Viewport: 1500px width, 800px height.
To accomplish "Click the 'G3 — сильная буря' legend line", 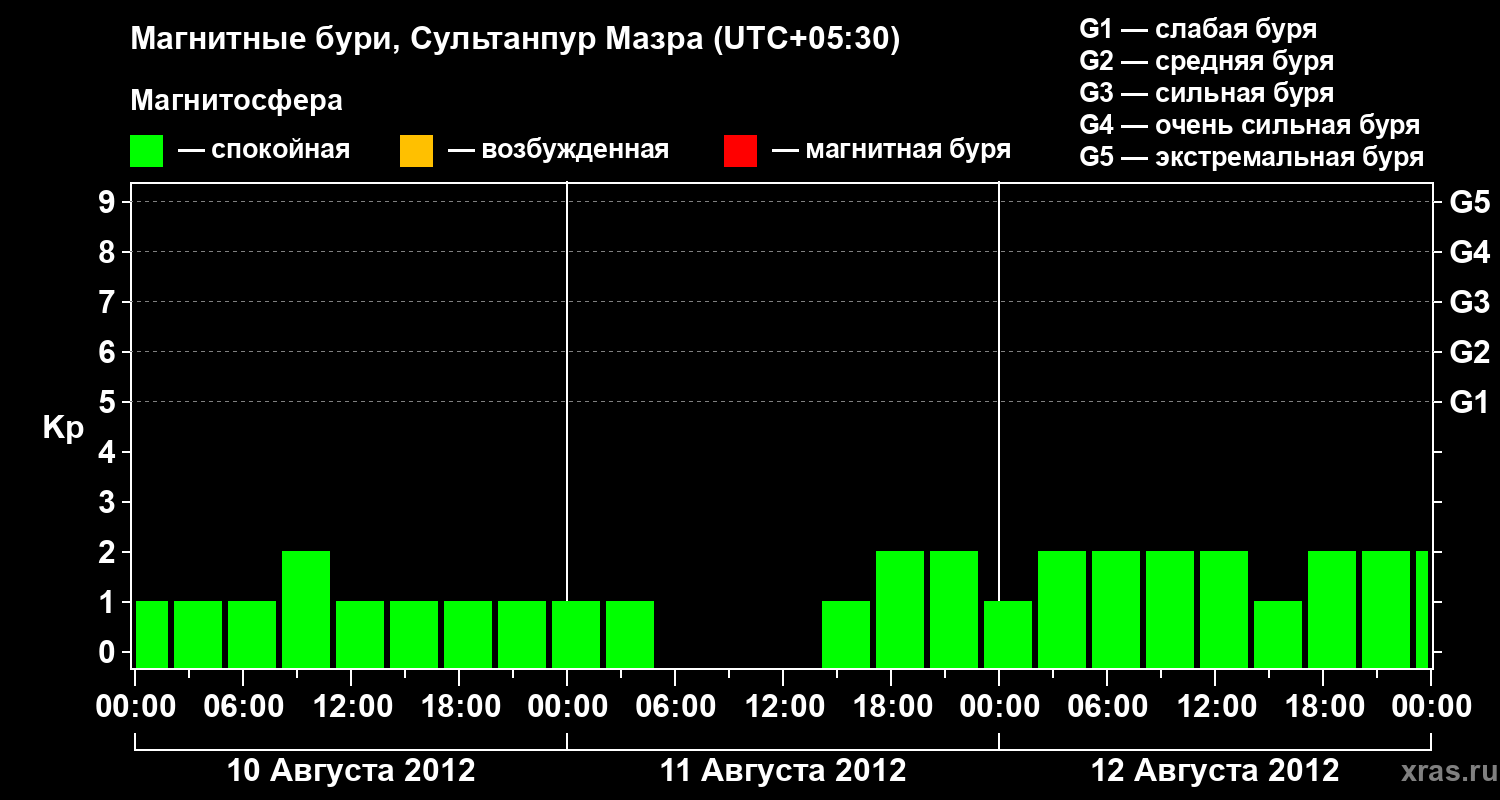I will pos(1206,93).
